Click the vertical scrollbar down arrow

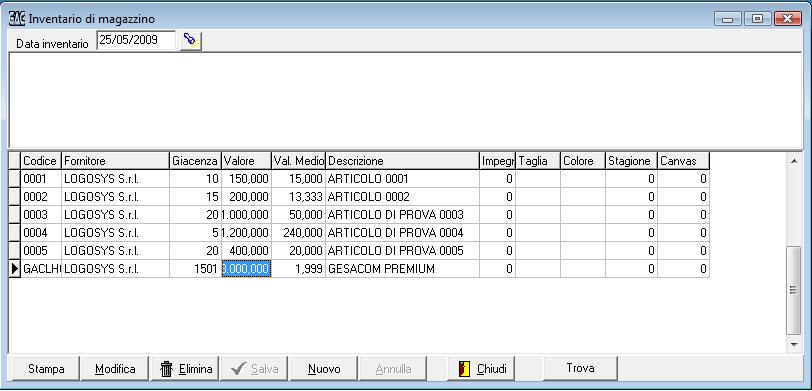coord(794,344)
